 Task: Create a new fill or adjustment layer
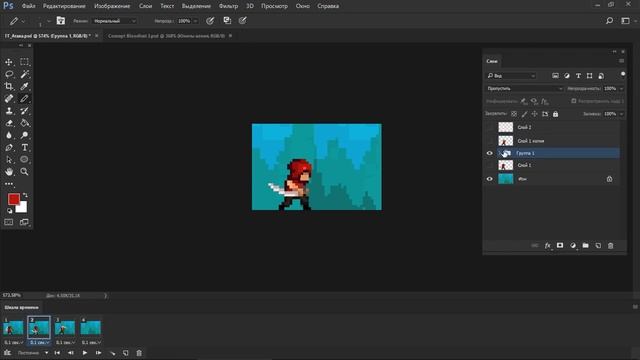(x=573, y=246)
